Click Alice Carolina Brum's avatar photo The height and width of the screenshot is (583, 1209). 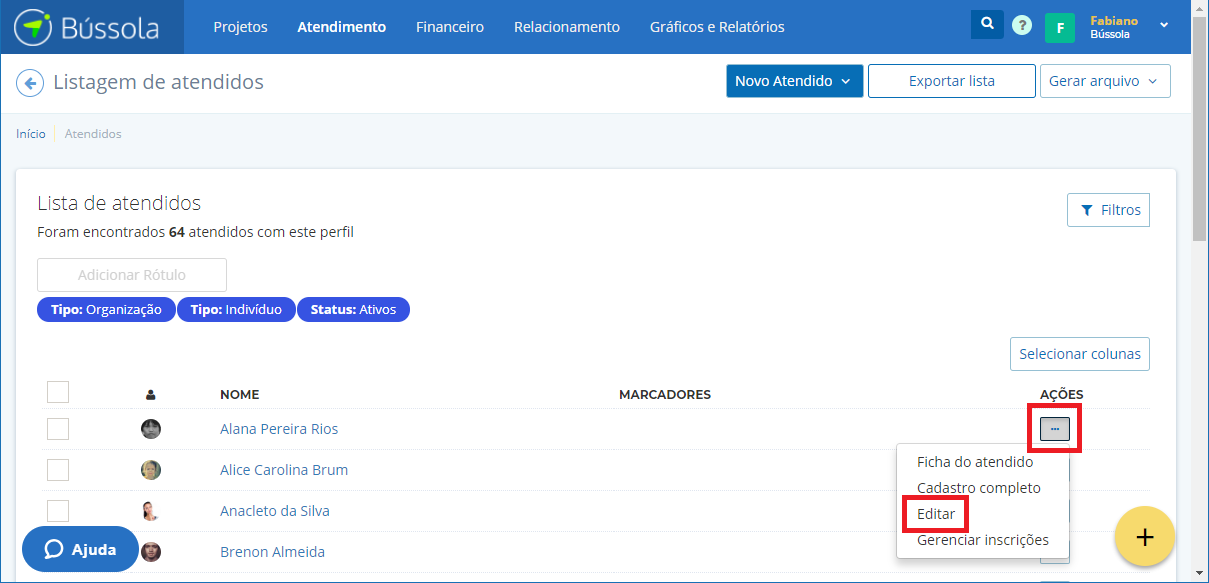[151, 470]
